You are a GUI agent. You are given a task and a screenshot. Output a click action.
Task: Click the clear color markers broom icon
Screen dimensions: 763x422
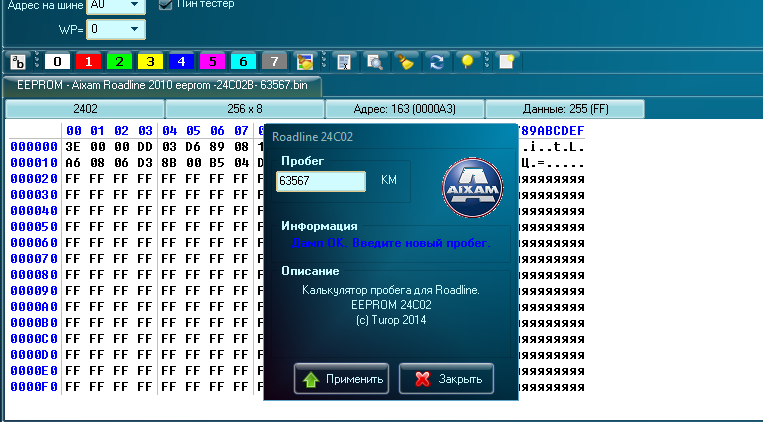pos(305,62)
